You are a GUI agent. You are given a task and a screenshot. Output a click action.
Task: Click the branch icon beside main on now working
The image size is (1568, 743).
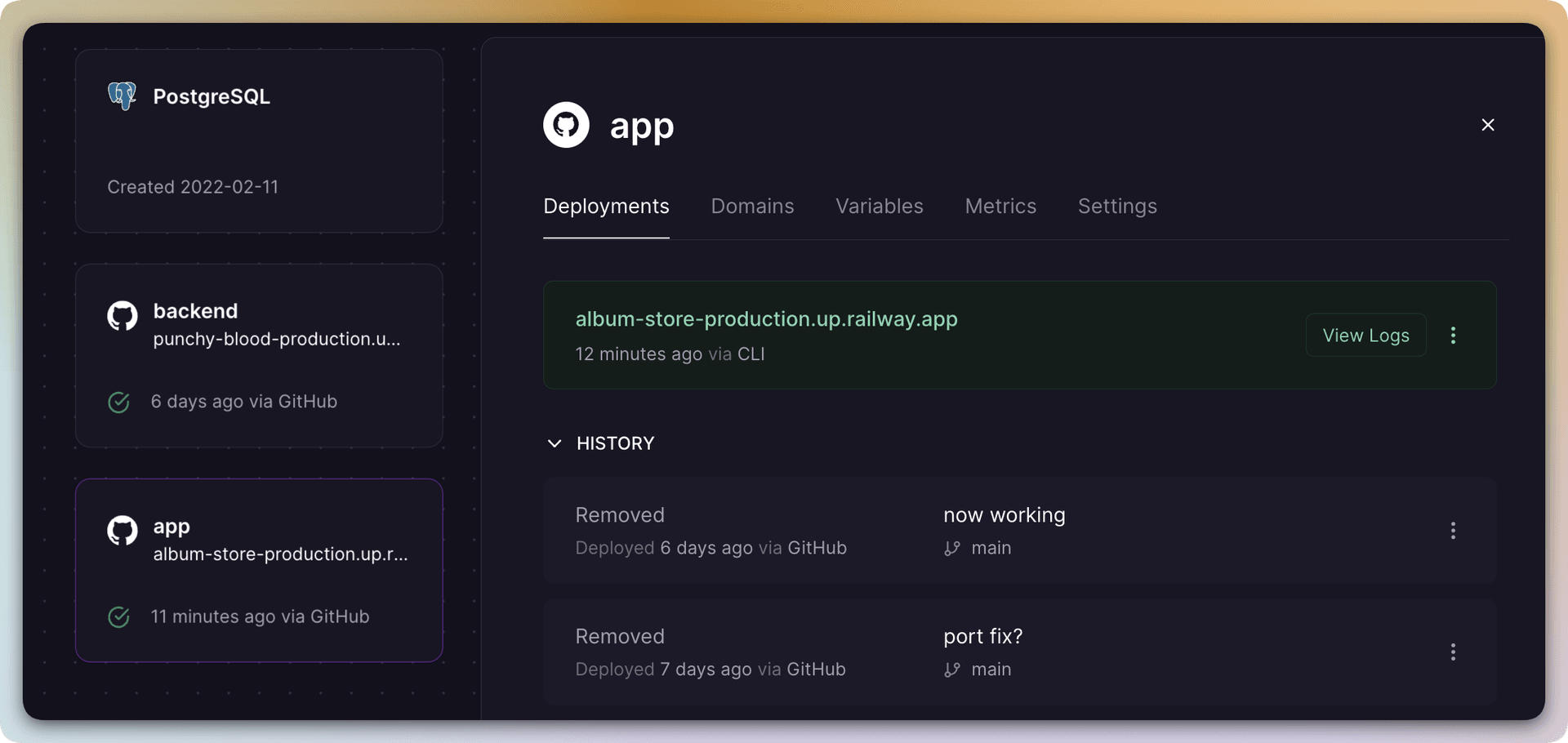951,549
